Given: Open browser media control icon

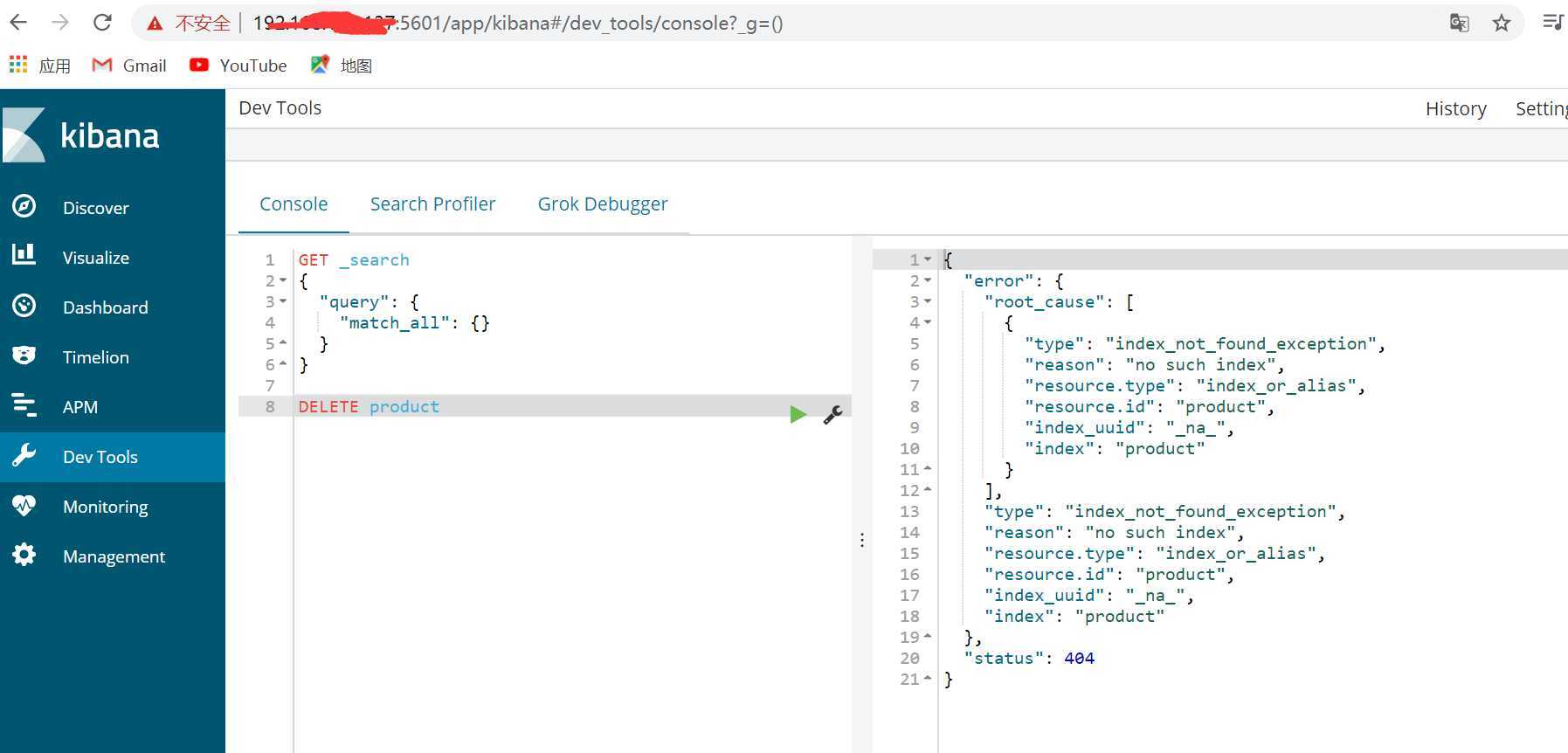Looking at the screenshot, I should 1552,23.
